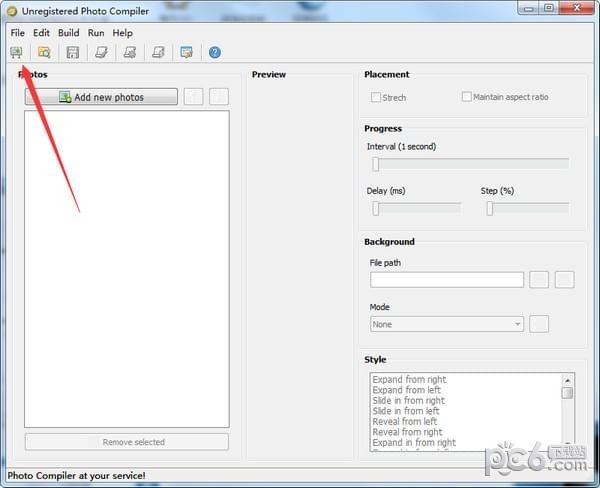The width and height of the screenshot is (600, 488).
Task: Click the run slideshow window toolbar icon
Action: click(x=187, y=52)
